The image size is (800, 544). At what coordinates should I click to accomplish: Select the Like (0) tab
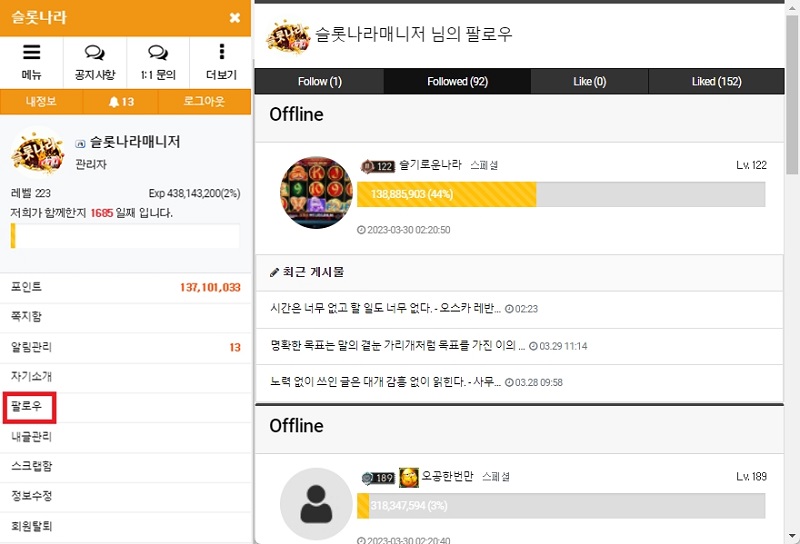pyautogui.click(x=589, y=82)
